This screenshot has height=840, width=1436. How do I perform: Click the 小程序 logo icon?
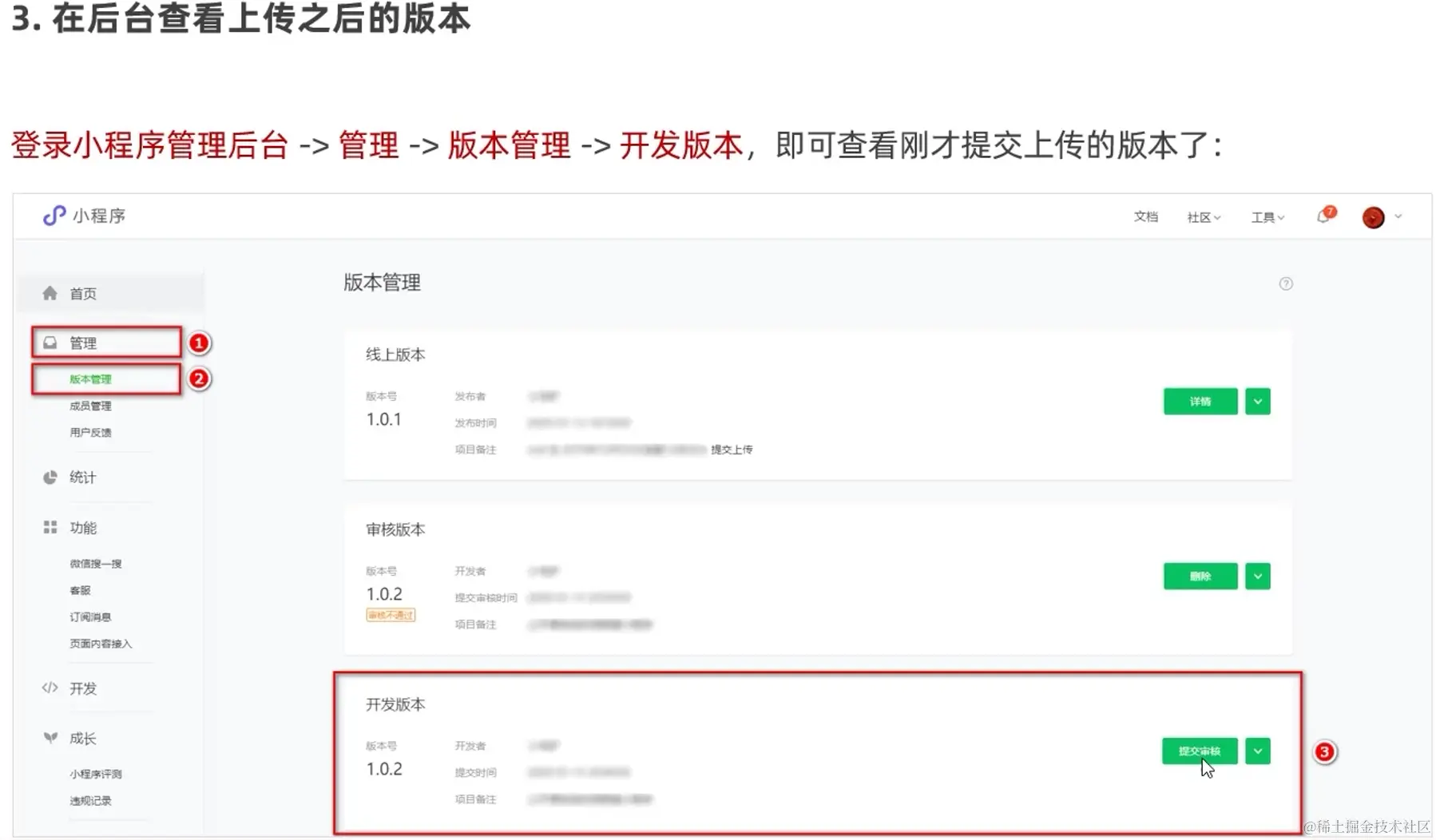(x=54, y=216)
